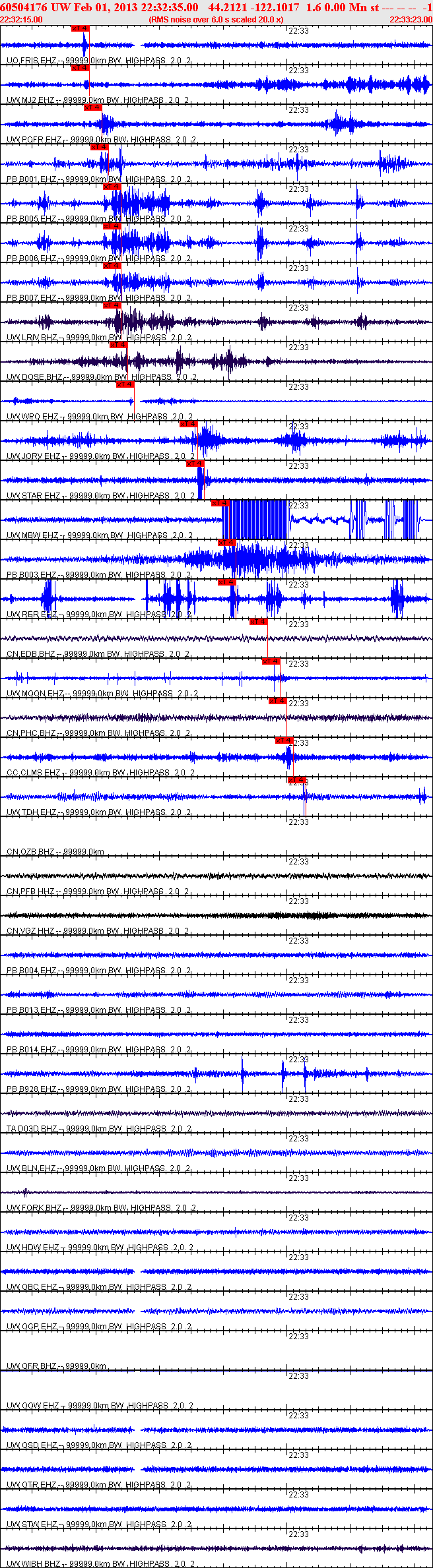Select the red pick marker on UW.WPO trace

[125, 384]
